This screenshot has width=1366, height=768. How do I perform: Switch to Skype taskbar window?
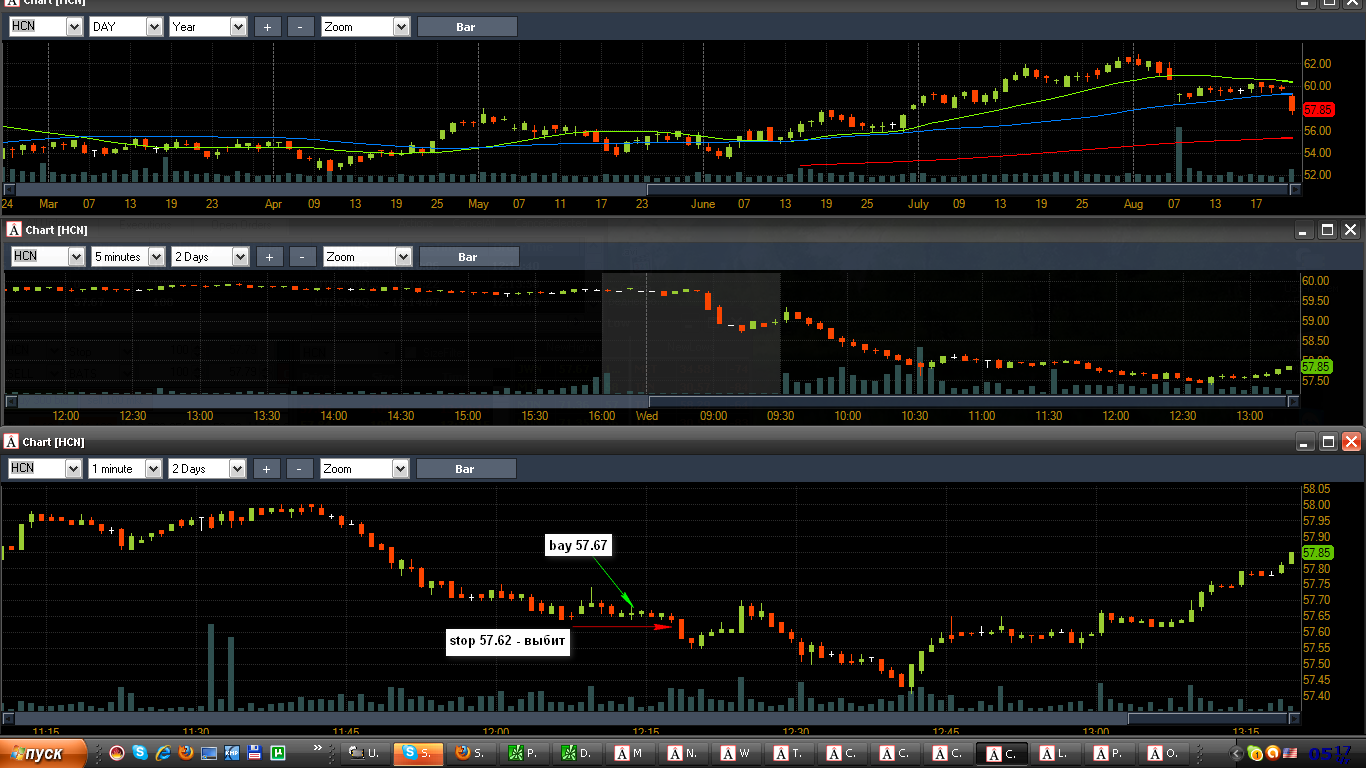click(x=418, y=753)
